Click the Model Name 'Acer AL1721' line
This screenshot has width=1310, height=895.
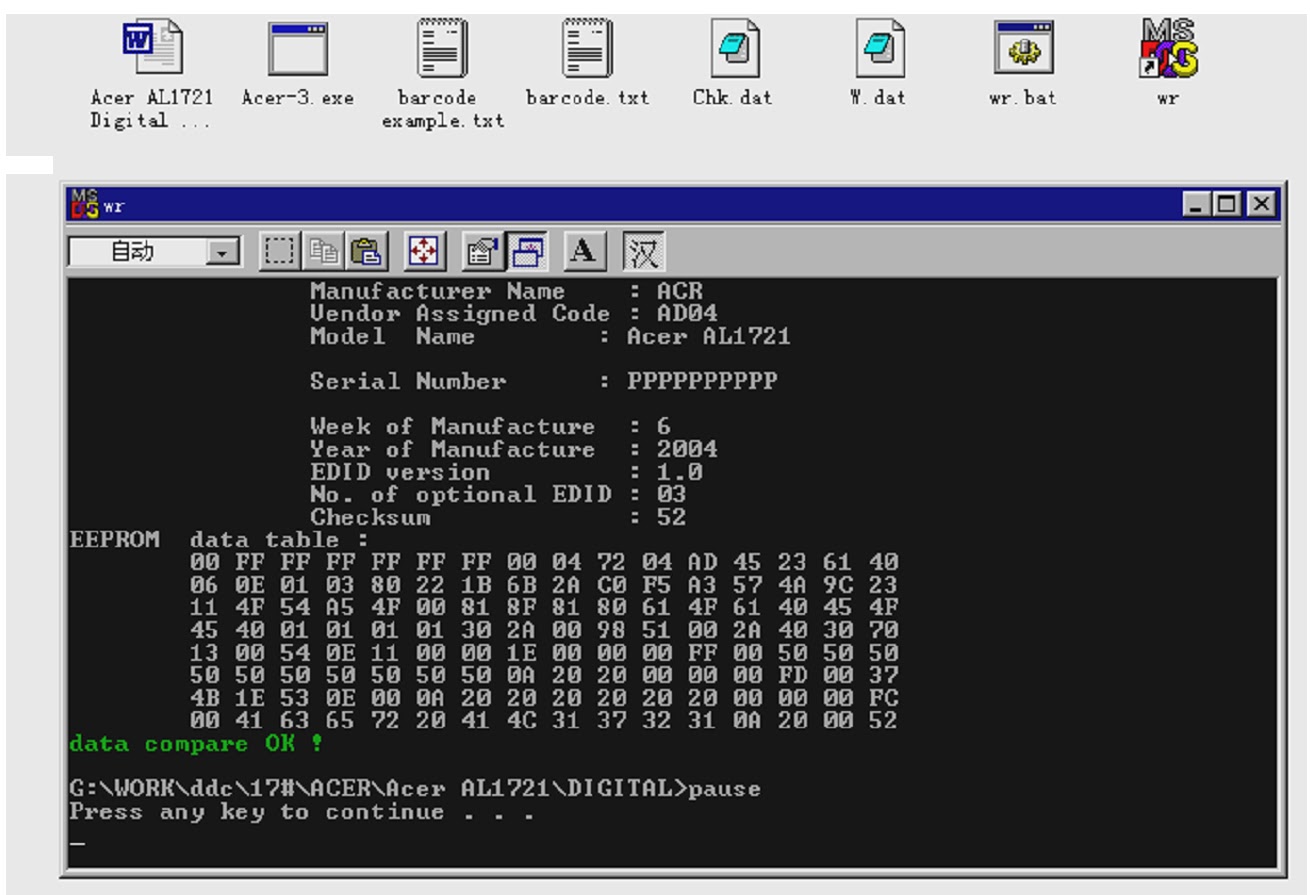pos(550,337)
